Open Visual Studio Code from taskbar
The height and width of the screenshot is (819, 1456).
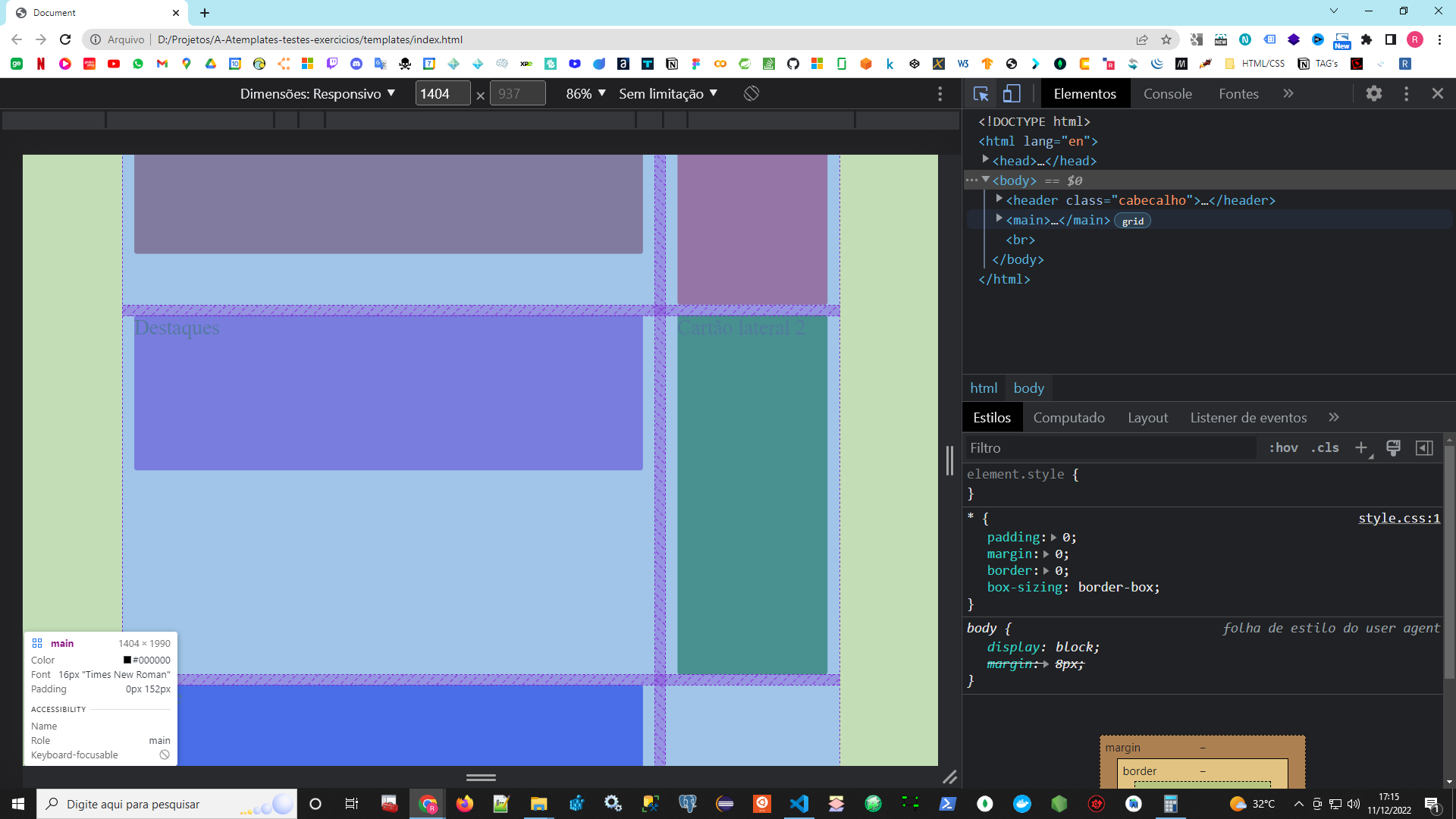click(799, 804)
